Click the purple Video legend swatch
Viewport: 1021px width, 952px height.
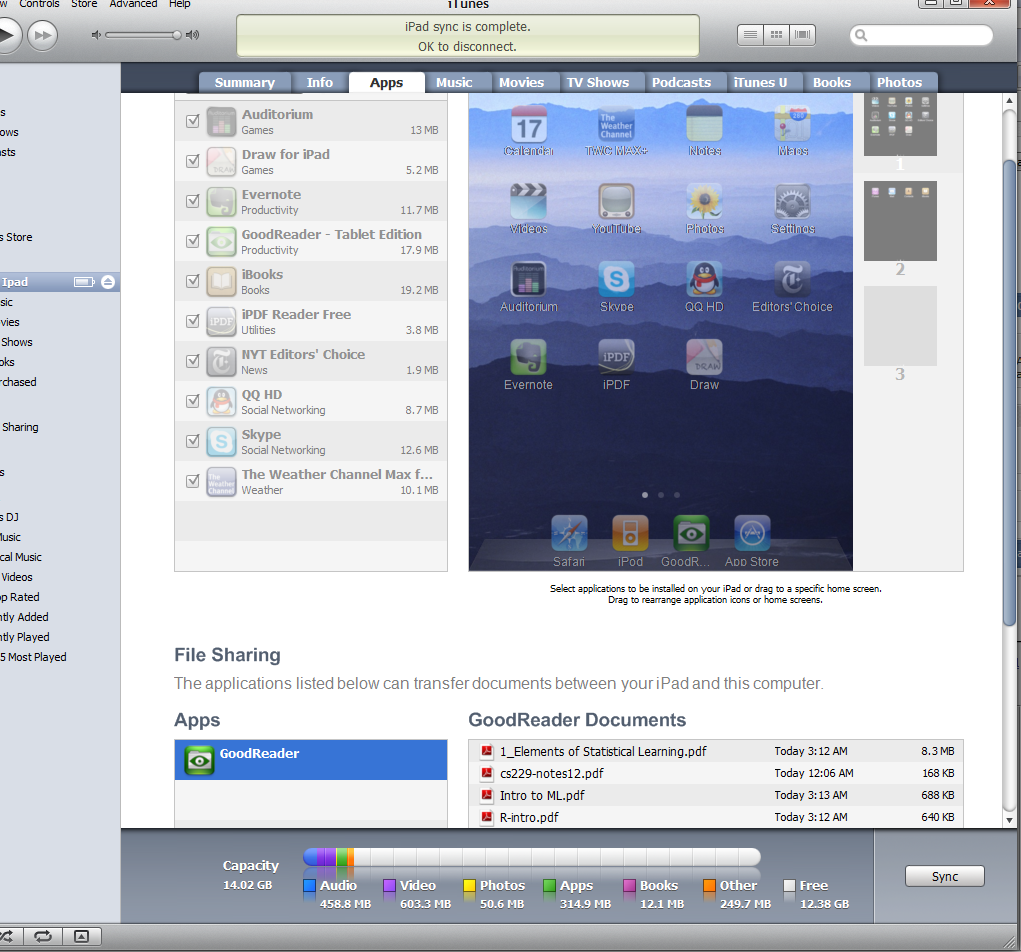click(389, 886)
